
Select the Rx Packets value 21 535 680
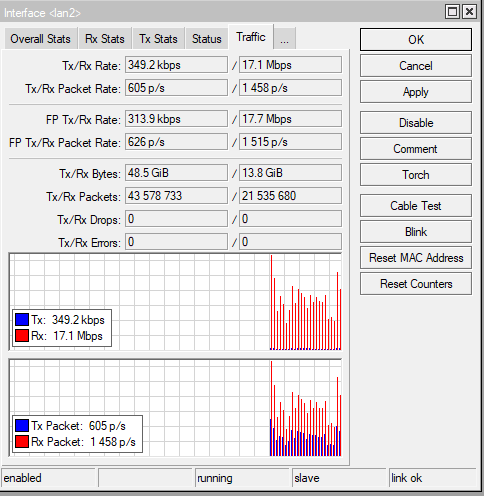[290, 196]
